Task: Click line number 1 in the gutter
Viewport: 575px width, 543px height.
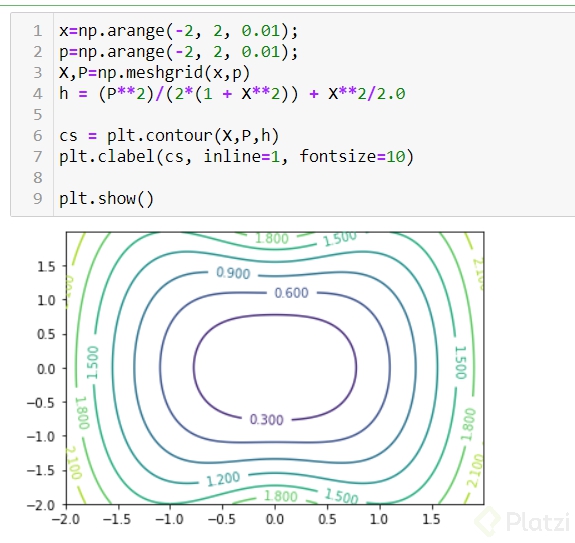Action: coord(37,31)
